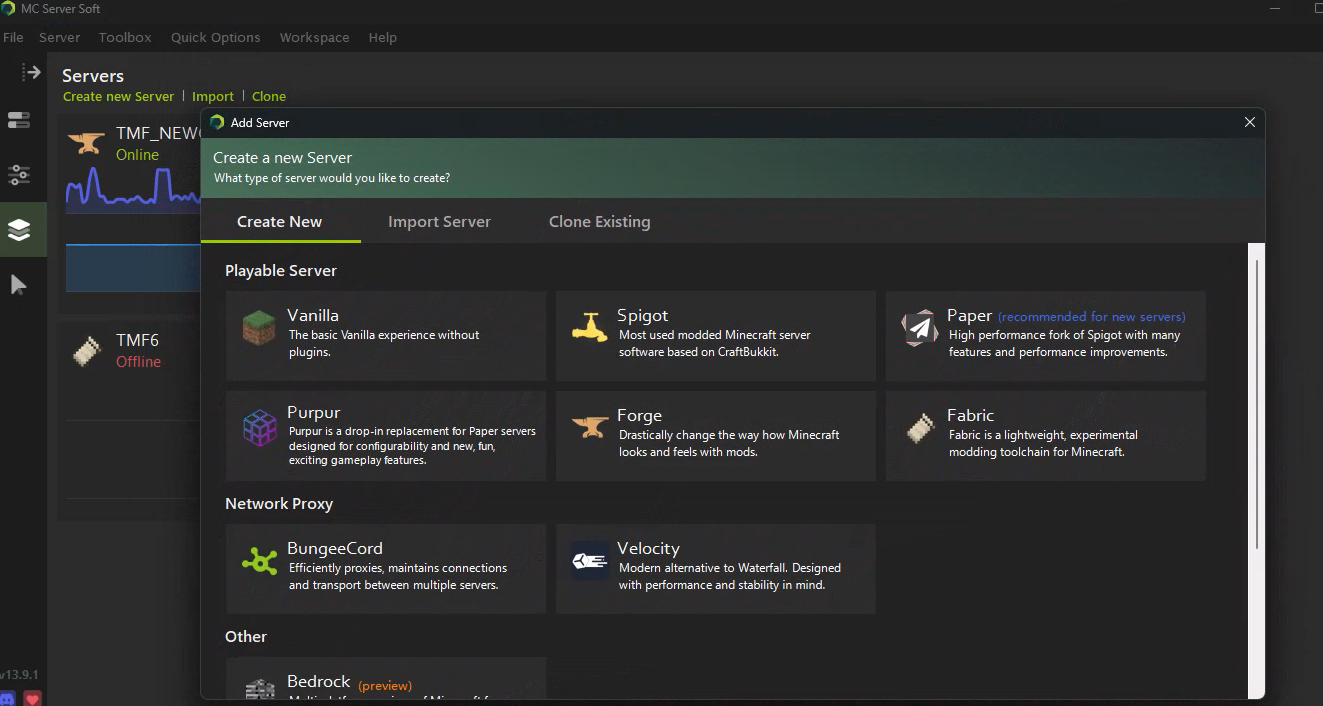The image size is (1323, 706).
Task: Open the File menu
Action: point(13,37)
